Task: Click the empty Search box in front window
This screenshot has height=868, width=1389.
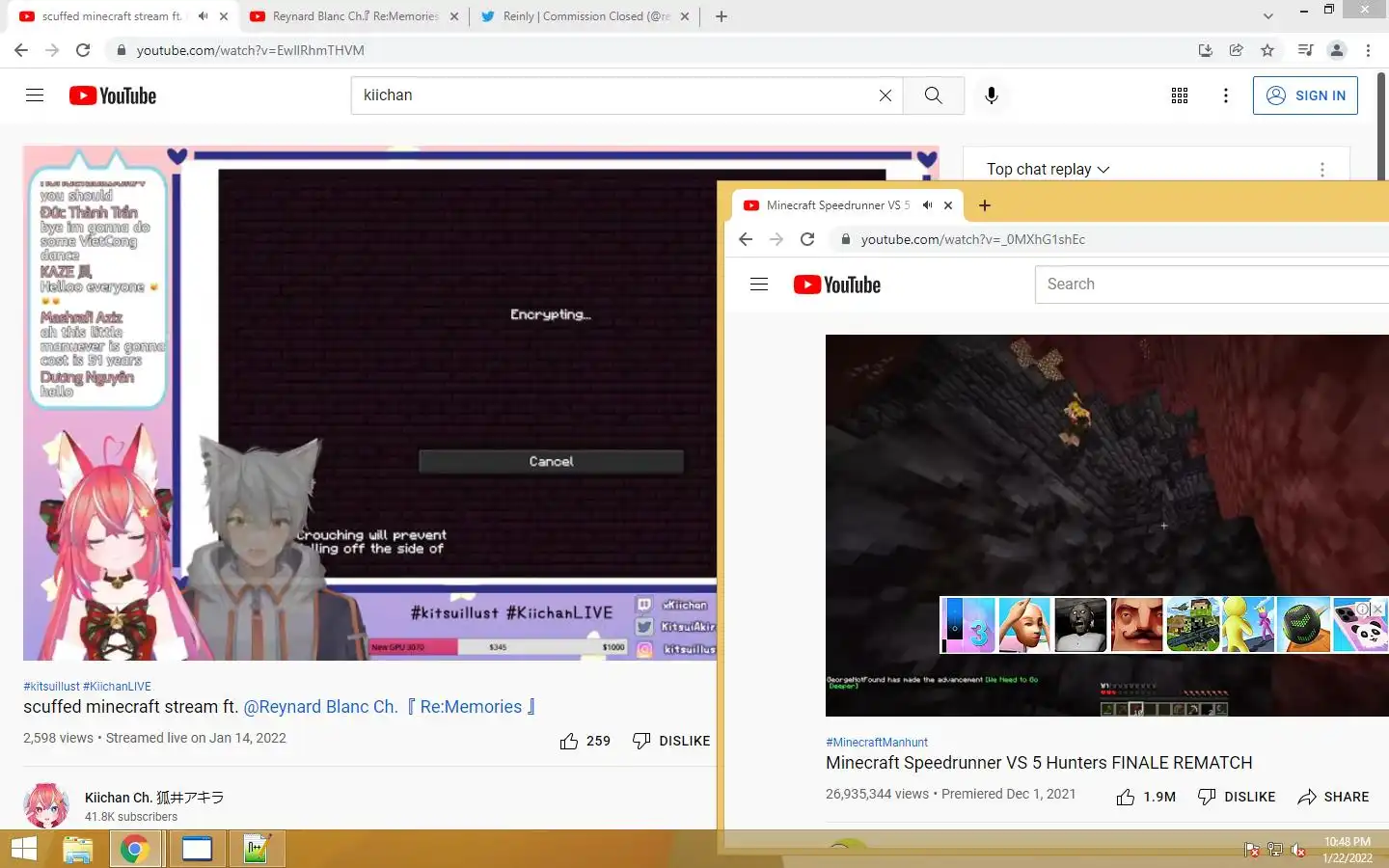Action: point(1212,285)
